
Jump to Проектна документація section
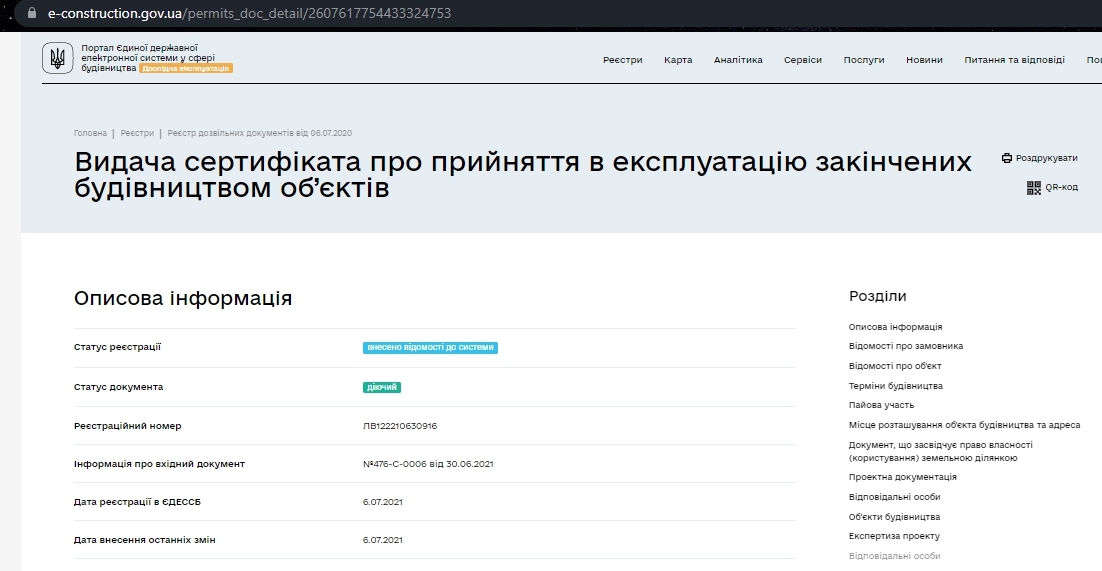coord(902,477)
